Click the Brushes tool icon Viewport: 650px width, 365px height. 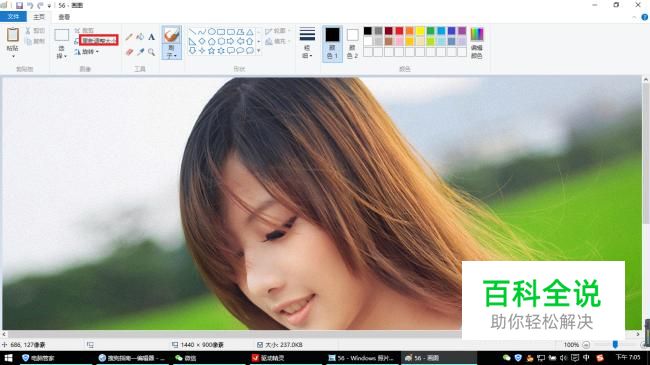(x=172, y=35)
